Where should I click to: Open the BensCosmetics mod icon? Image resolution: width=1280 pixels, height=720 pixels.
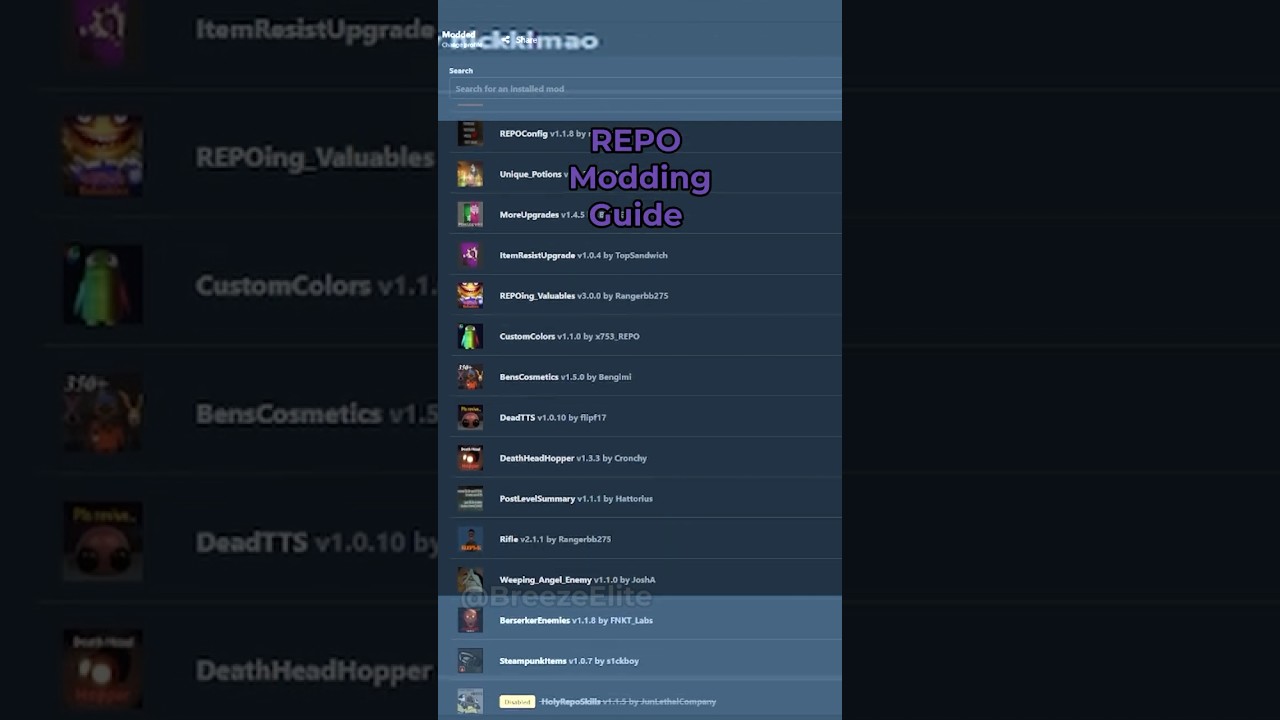[x=470, y=377]
